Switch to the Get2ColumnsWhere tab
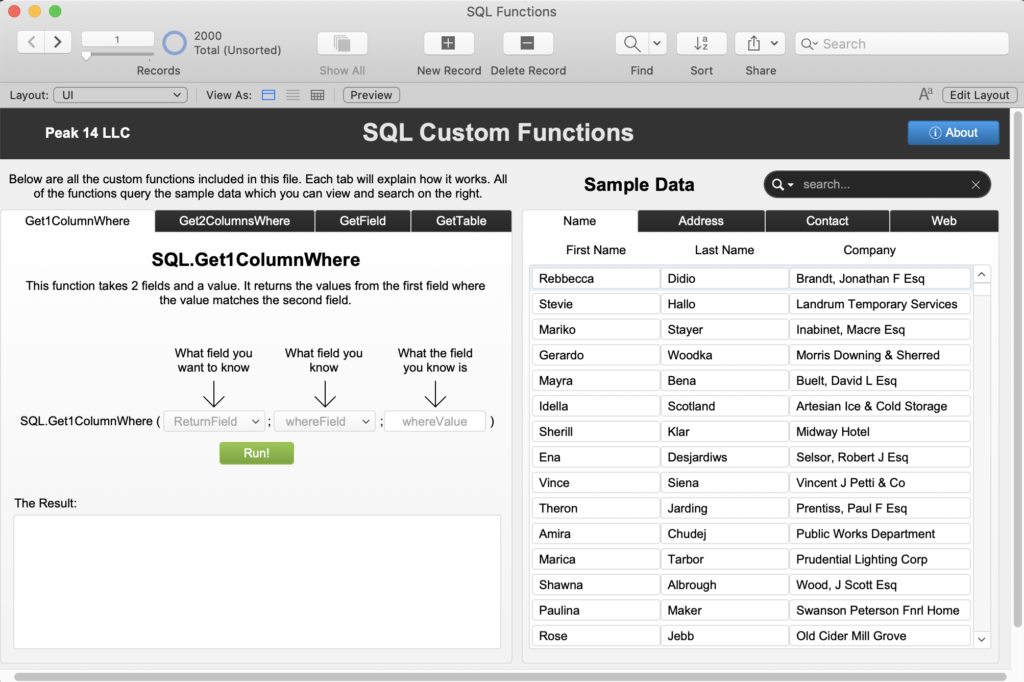 pyautogui.click(x=235, y=221)
